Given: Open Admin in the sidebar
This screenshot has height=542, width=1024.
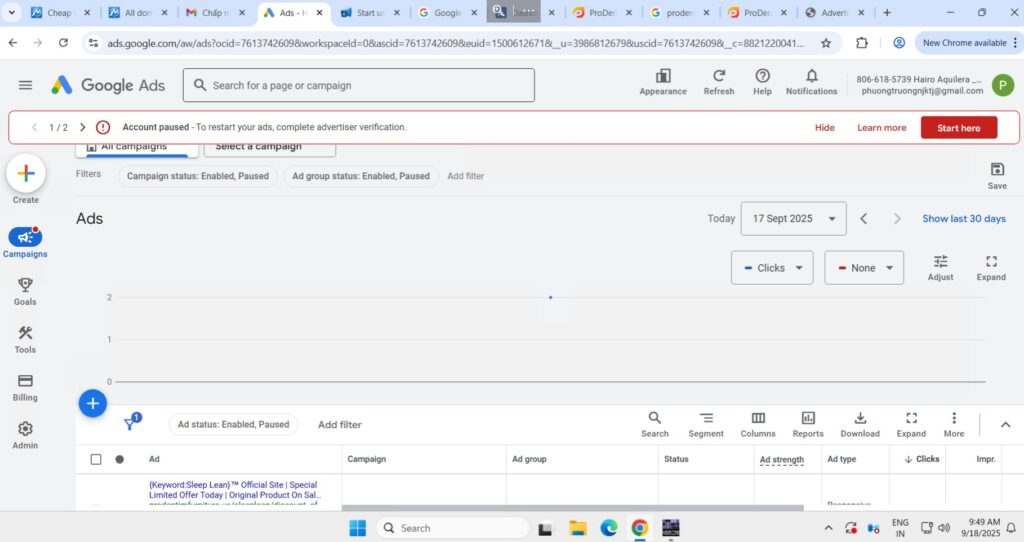Looking at the screenshot, I should (25, 436).
